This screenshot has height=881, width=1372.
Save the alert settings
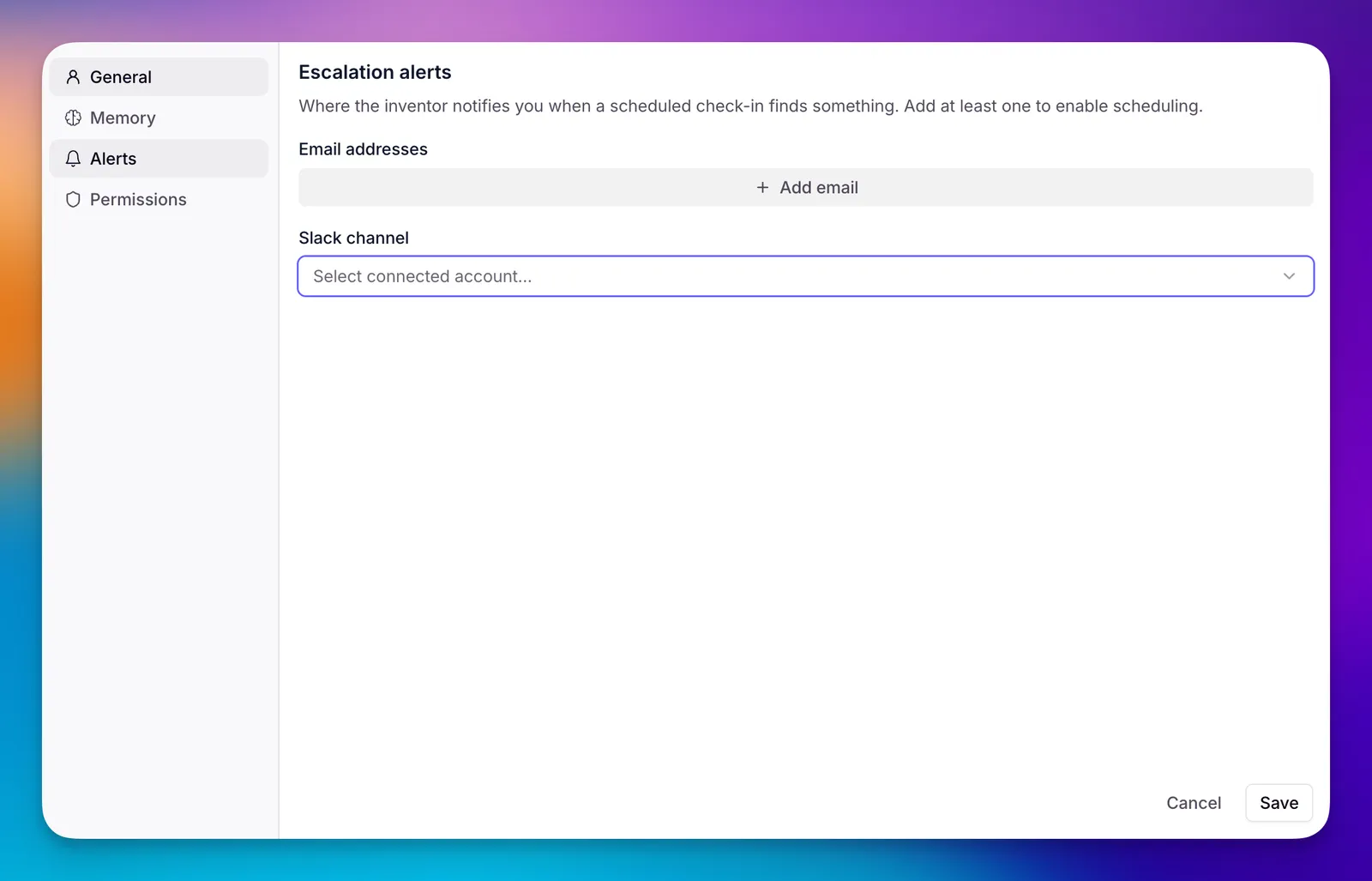pos(1279,803)
